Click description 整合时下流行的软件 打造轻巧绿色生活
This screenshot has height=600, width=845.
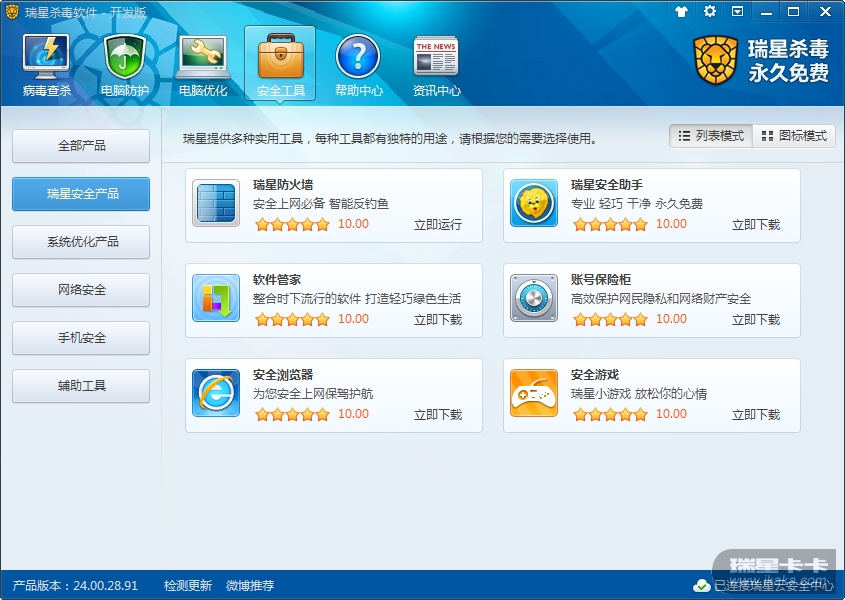357,299
